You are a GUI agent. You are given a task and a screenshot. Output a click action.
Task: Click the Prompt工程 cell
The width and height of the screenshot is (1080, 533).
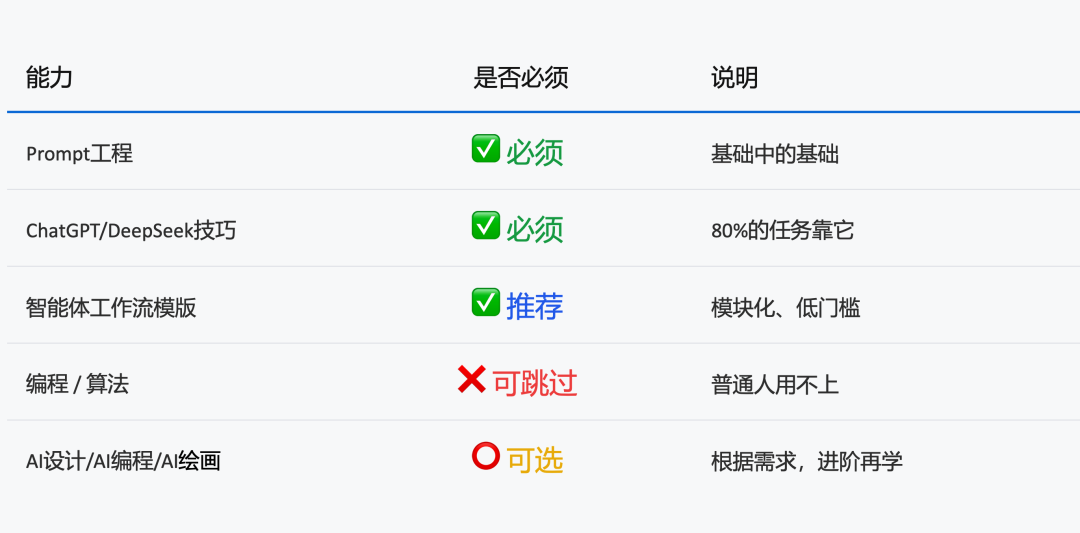(79, 153)
